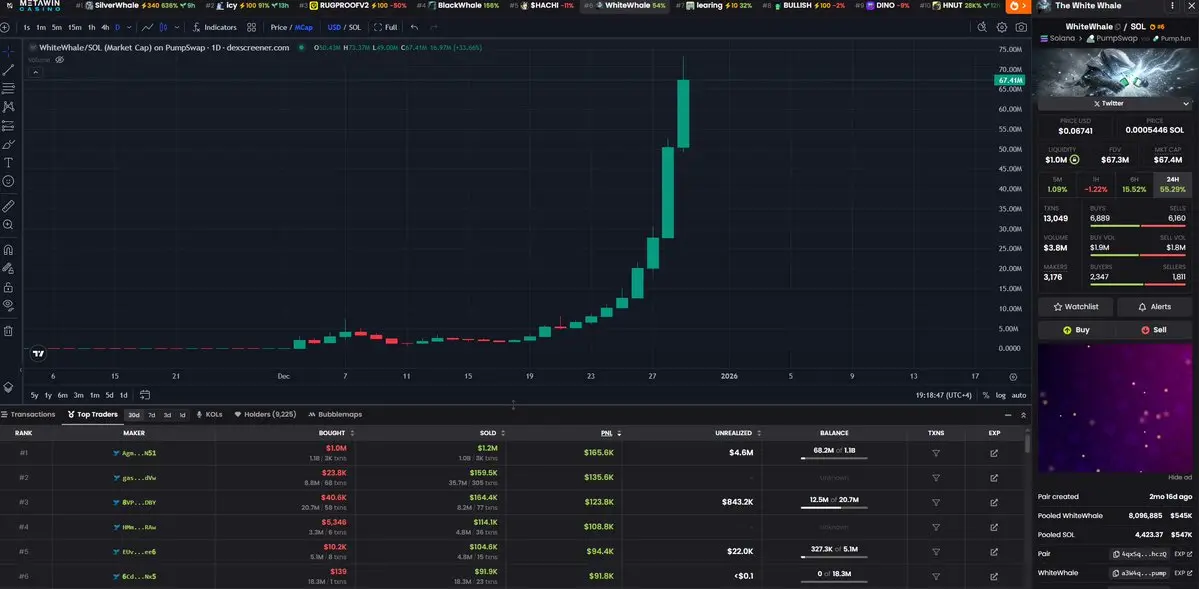Switch chart to fullscreen with Full

coord(385,28)
